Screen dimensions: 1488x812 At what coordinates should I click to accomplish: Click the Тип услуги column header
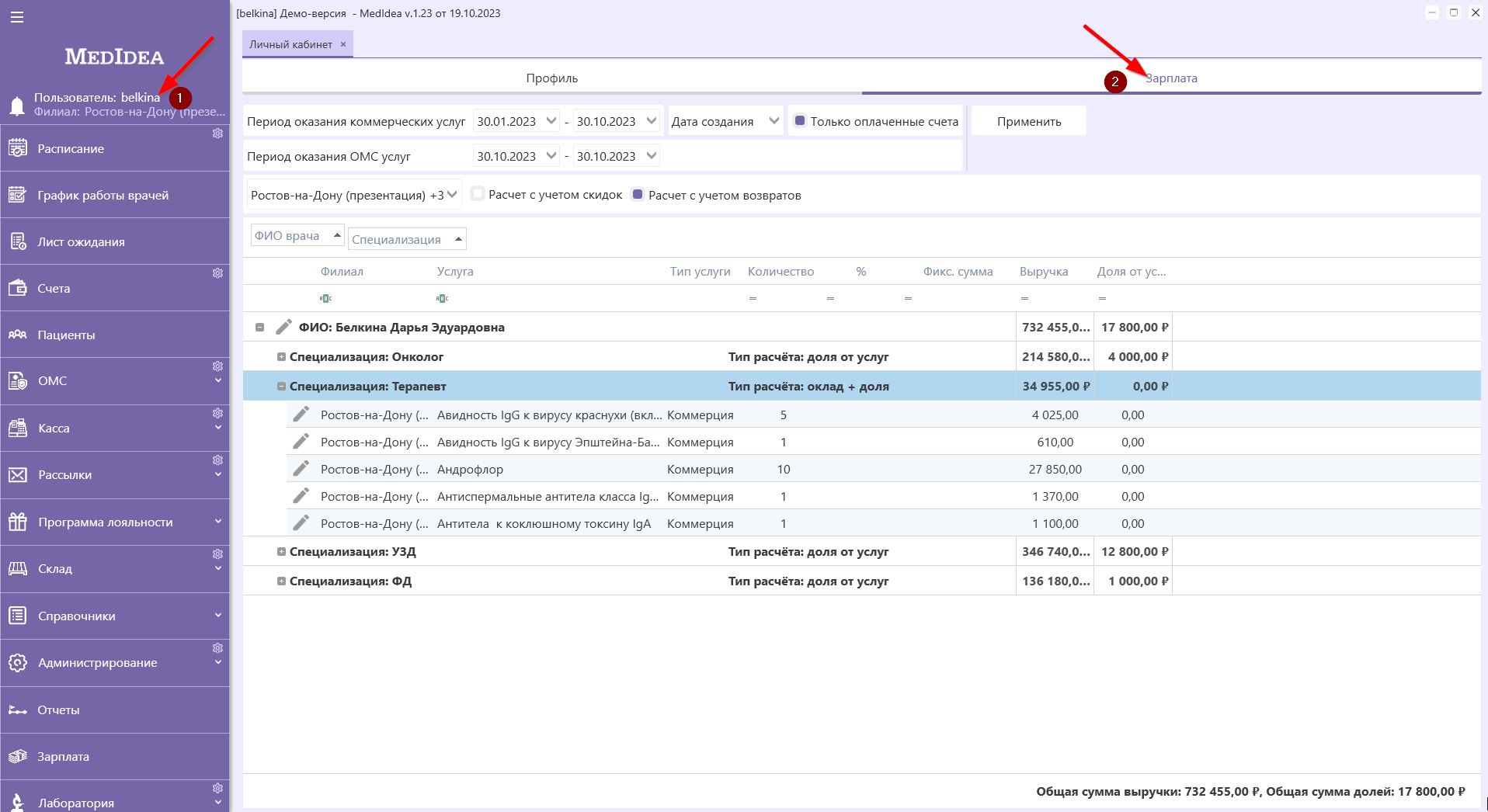pos(701,271)
